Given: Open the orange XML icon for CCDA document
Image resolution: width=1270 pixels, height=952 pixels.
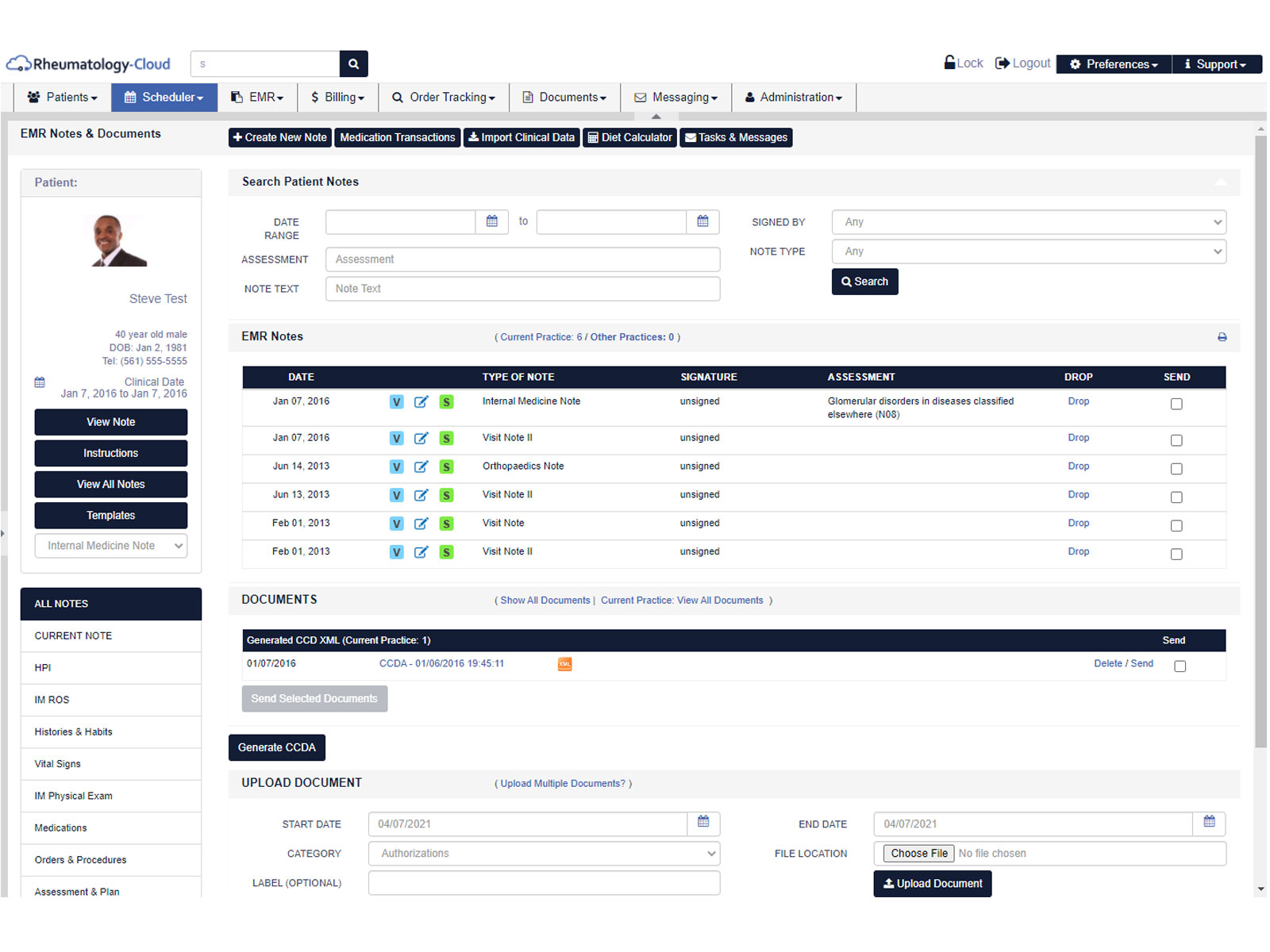Looking at the screenshot, I should coord(565,664).
